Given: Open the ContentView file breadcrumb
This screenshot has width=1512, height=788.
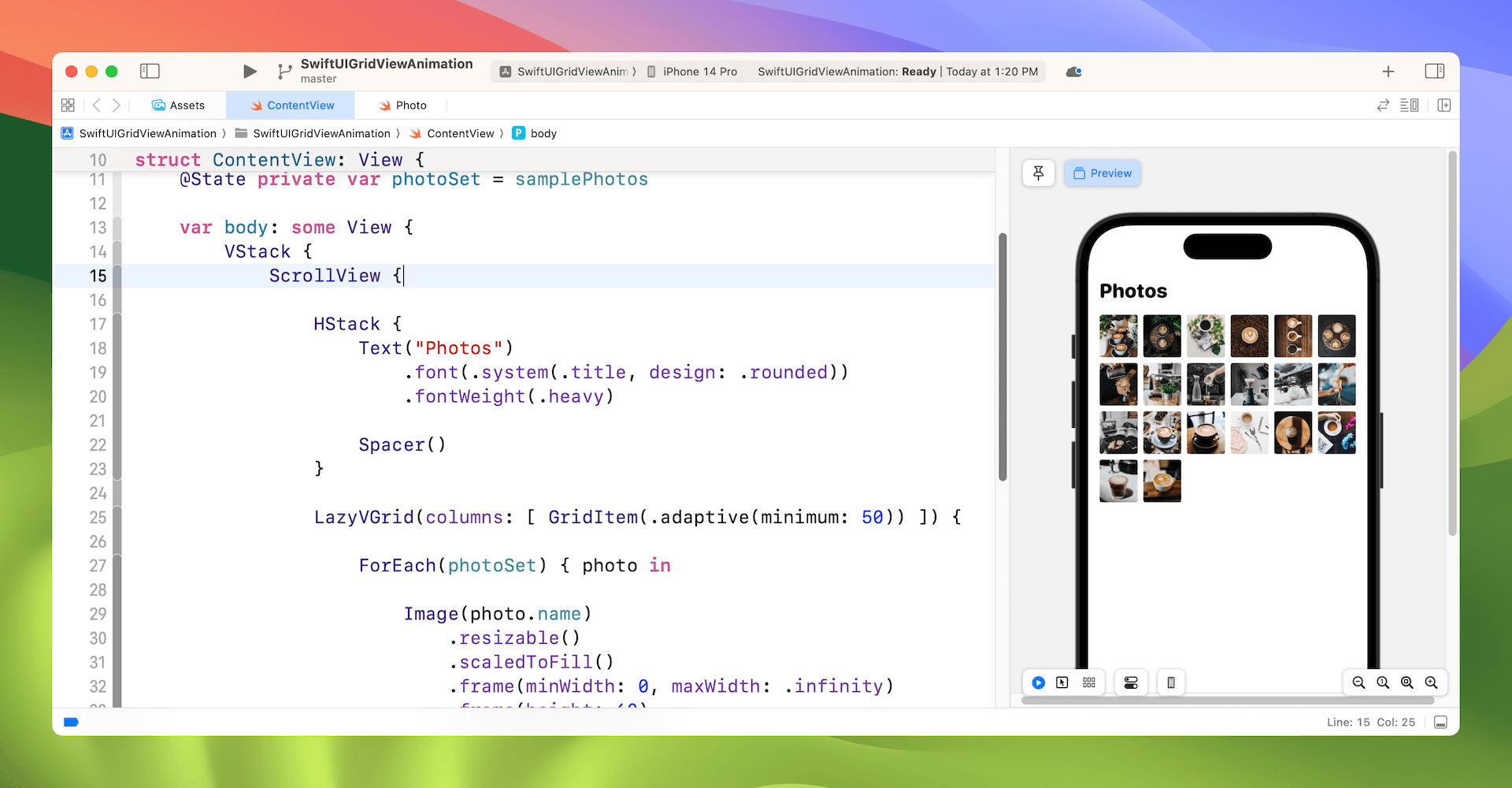Looking at the screenshot, I should [452, 134].
